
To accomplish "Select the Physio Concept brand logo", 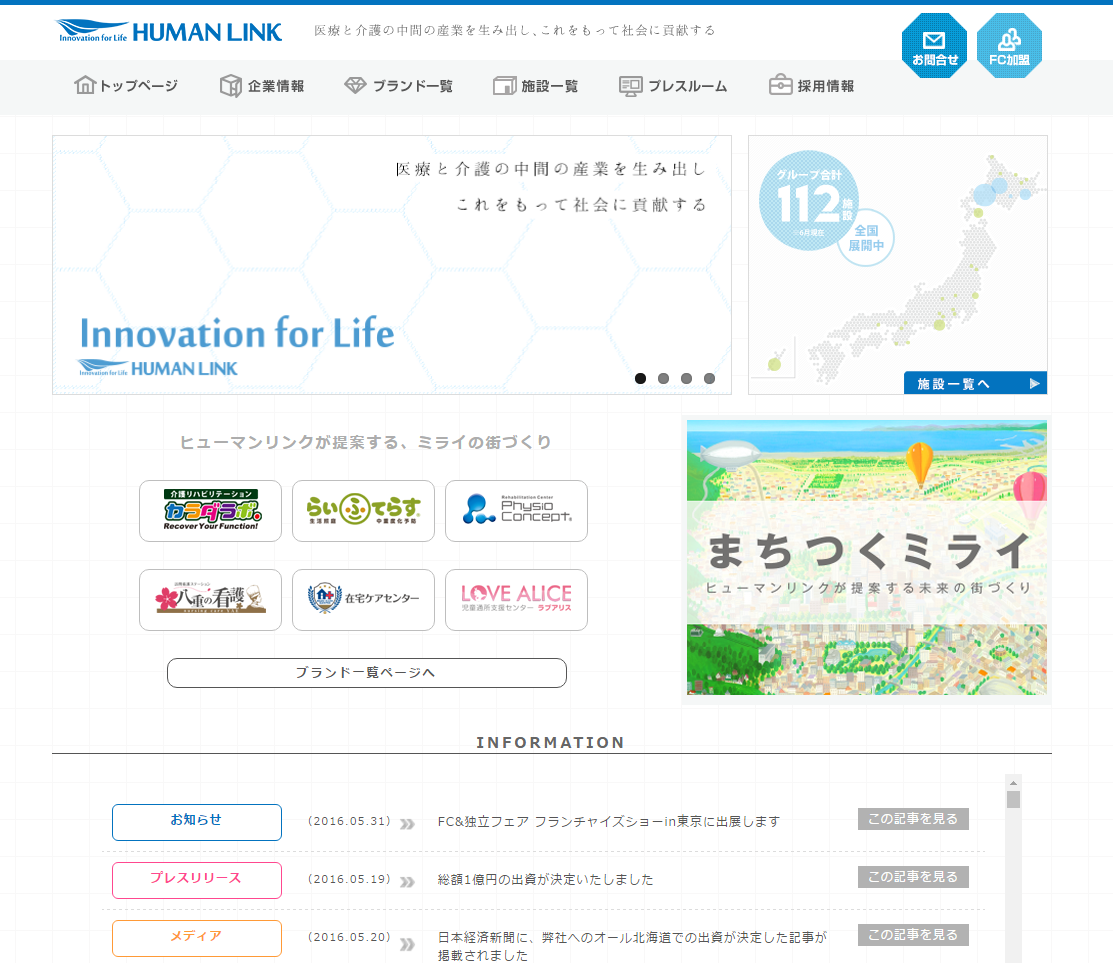I will click(x=516, y=511).
